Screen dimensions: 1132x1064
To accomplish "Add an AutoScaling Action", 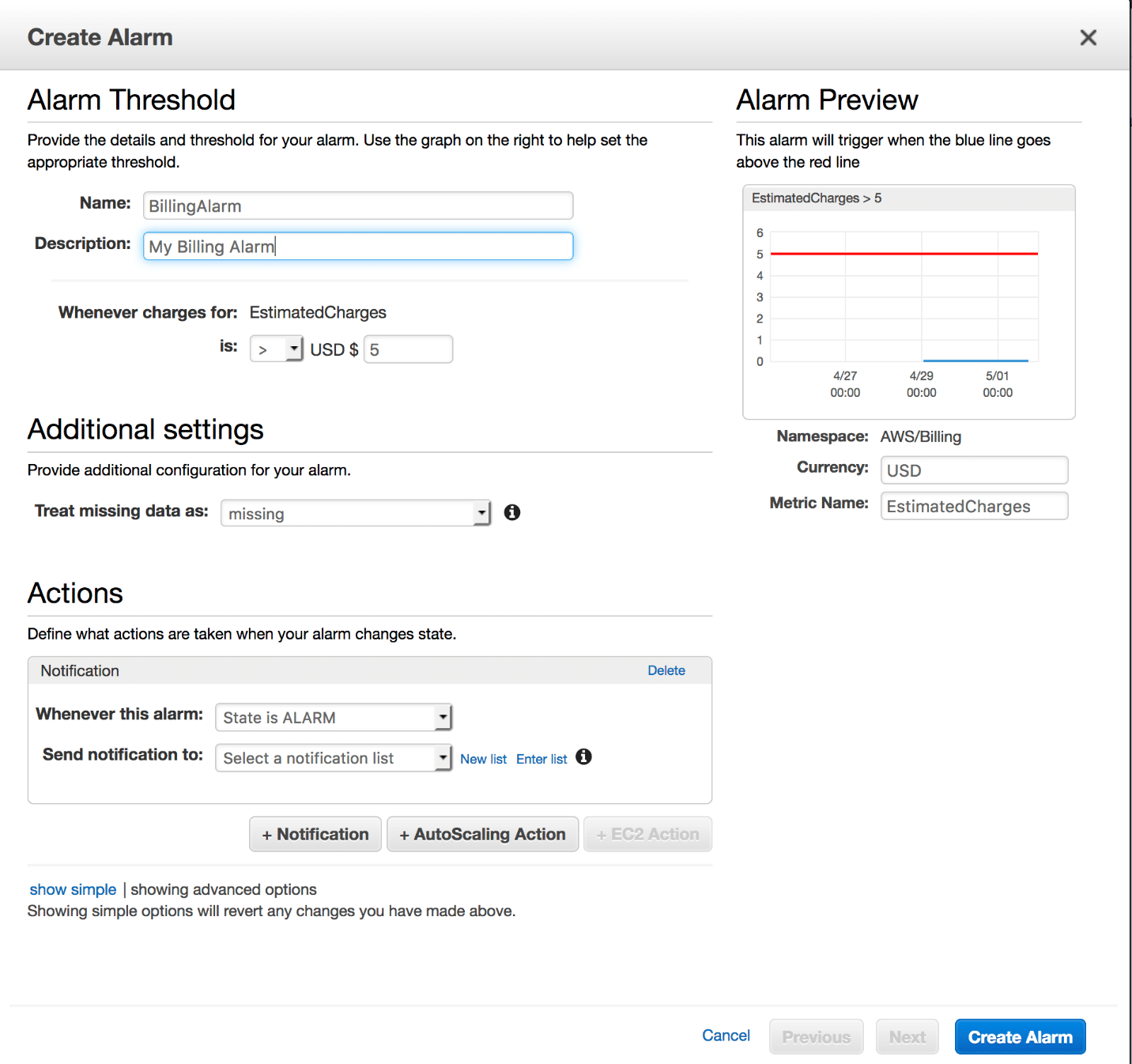I will click(x=482, y=834).
